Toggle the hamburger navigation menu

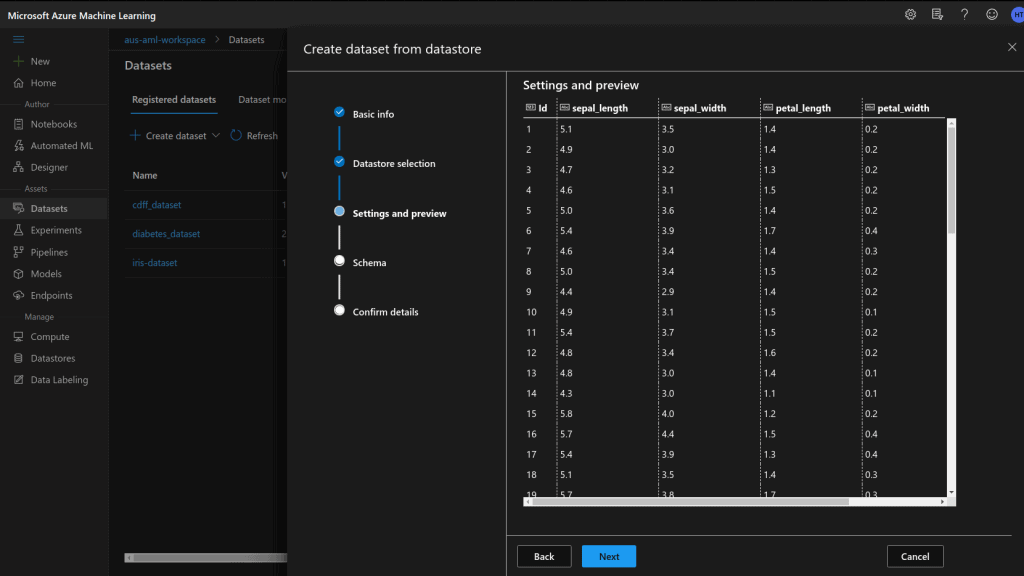(x=18, y=39)
